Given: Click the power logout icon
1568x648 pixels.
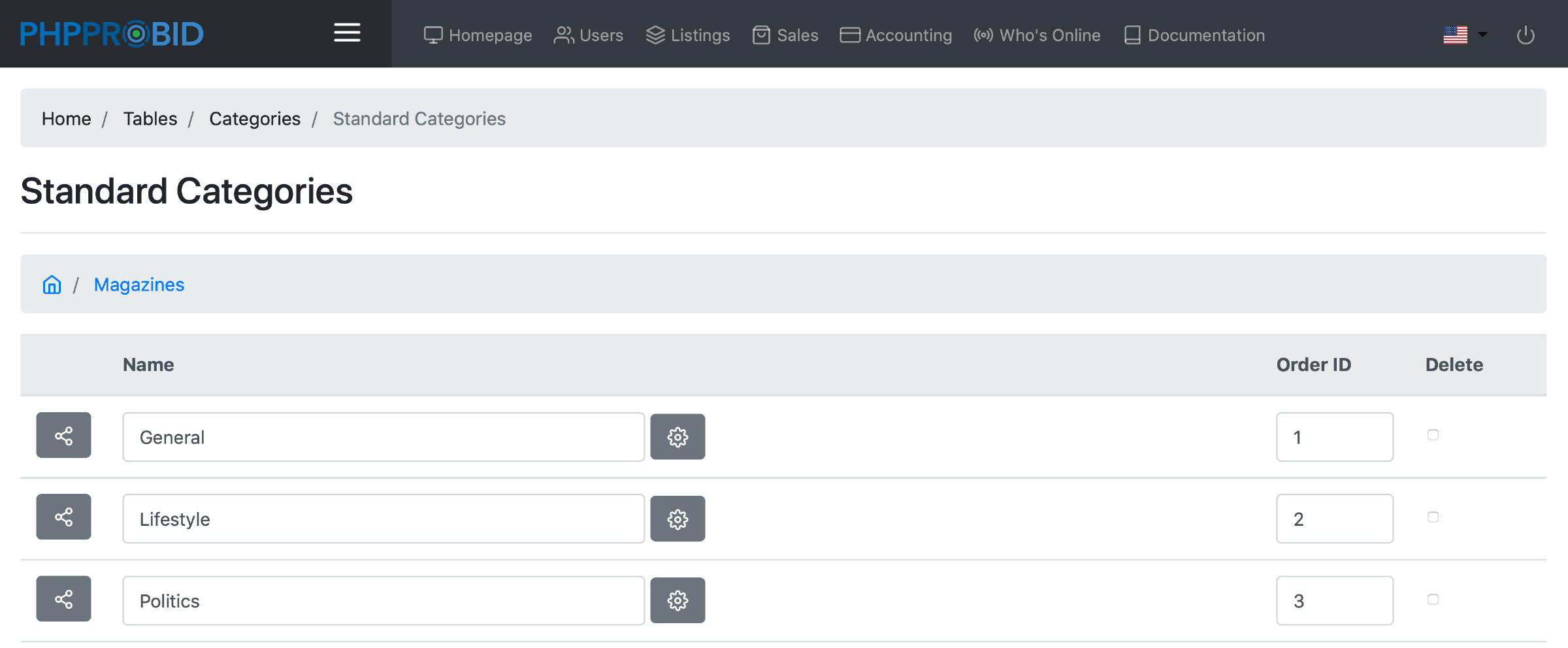Looking at the screenshot, I should point(1525,35).
